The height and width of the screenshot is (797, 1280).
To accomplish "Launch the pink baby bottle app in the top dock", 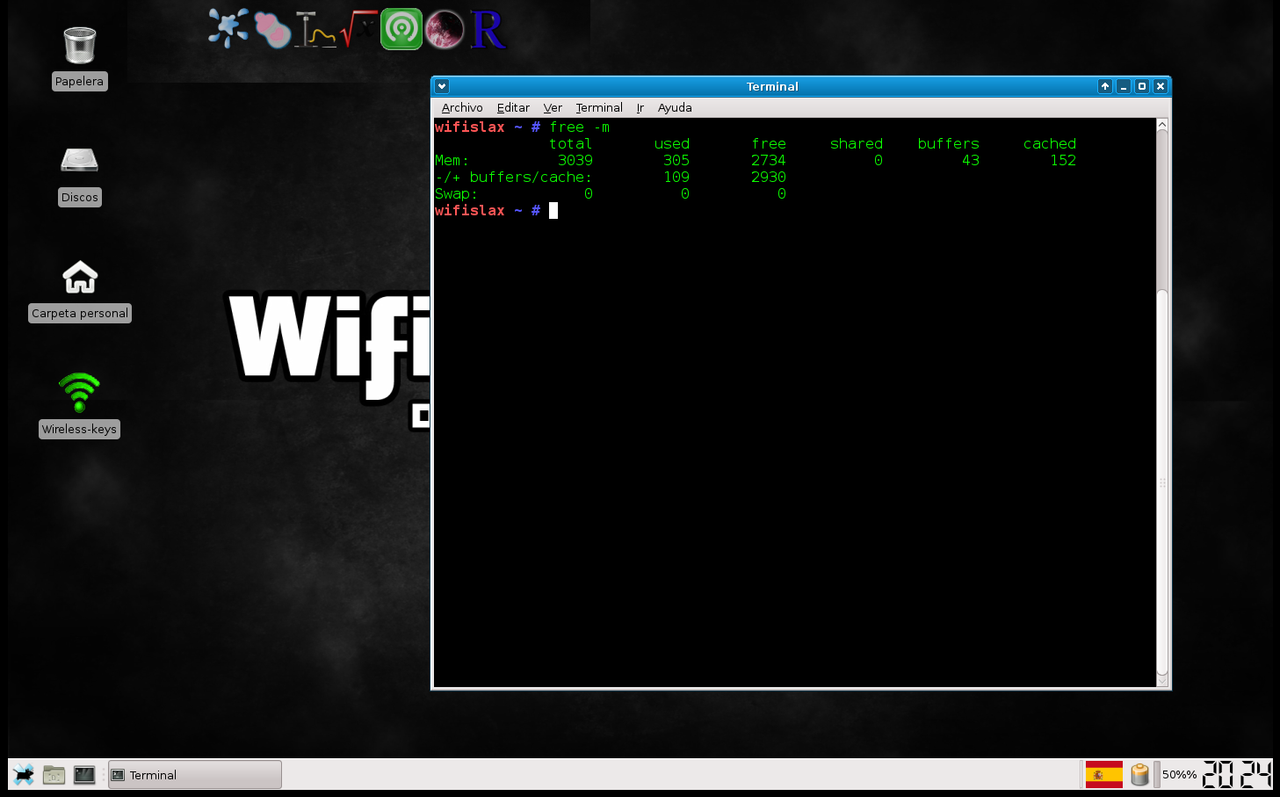I will tap(272, 28).
